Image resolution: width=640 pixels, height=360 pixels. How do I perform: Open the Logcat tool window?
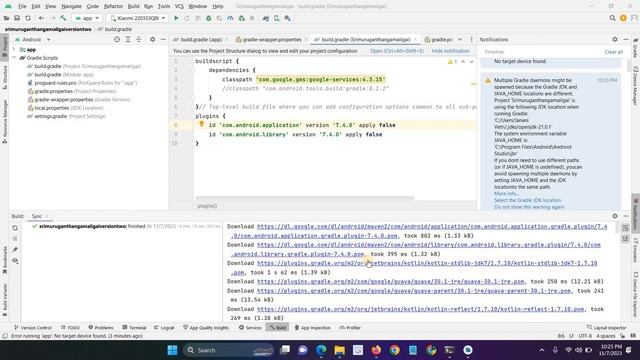click(x=164, y=327)
